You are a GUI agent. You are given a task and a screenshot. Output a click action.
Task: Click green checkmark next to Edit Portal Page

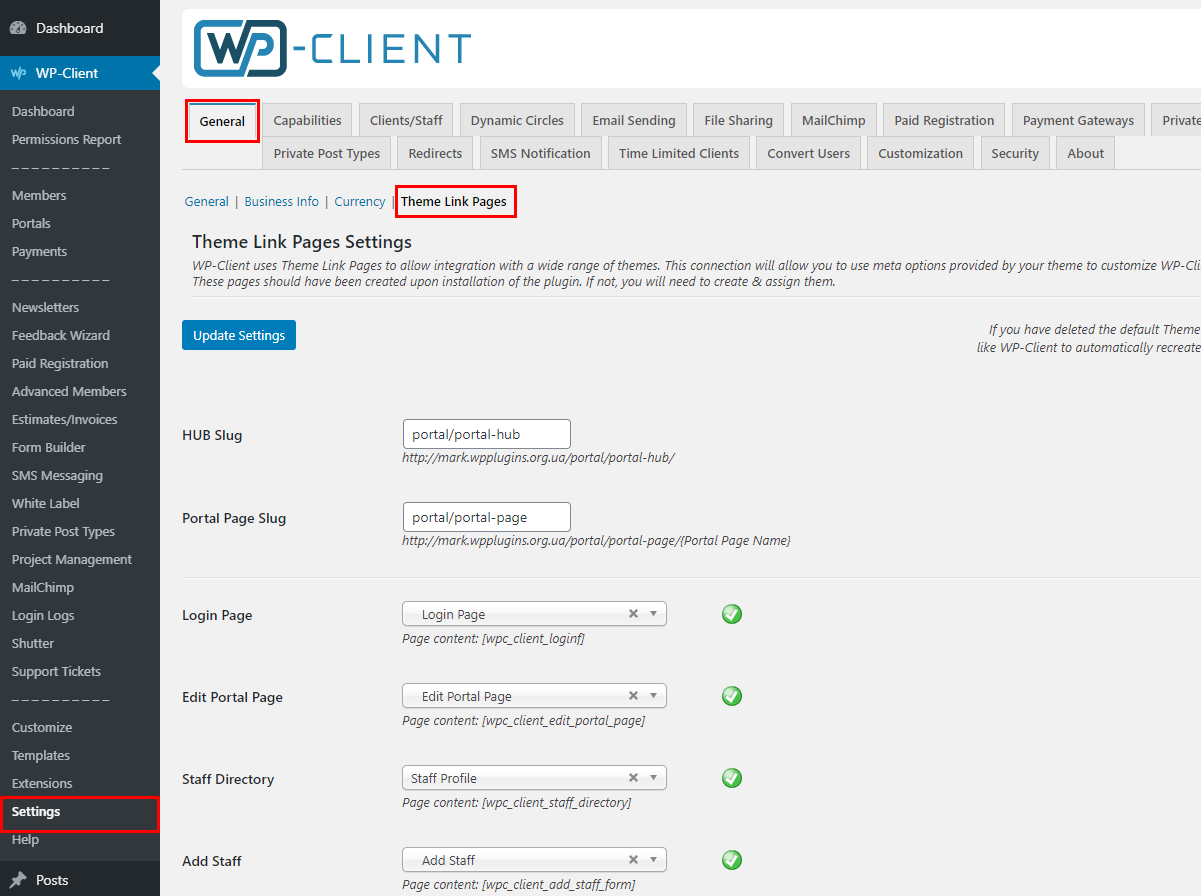(732, 696)
